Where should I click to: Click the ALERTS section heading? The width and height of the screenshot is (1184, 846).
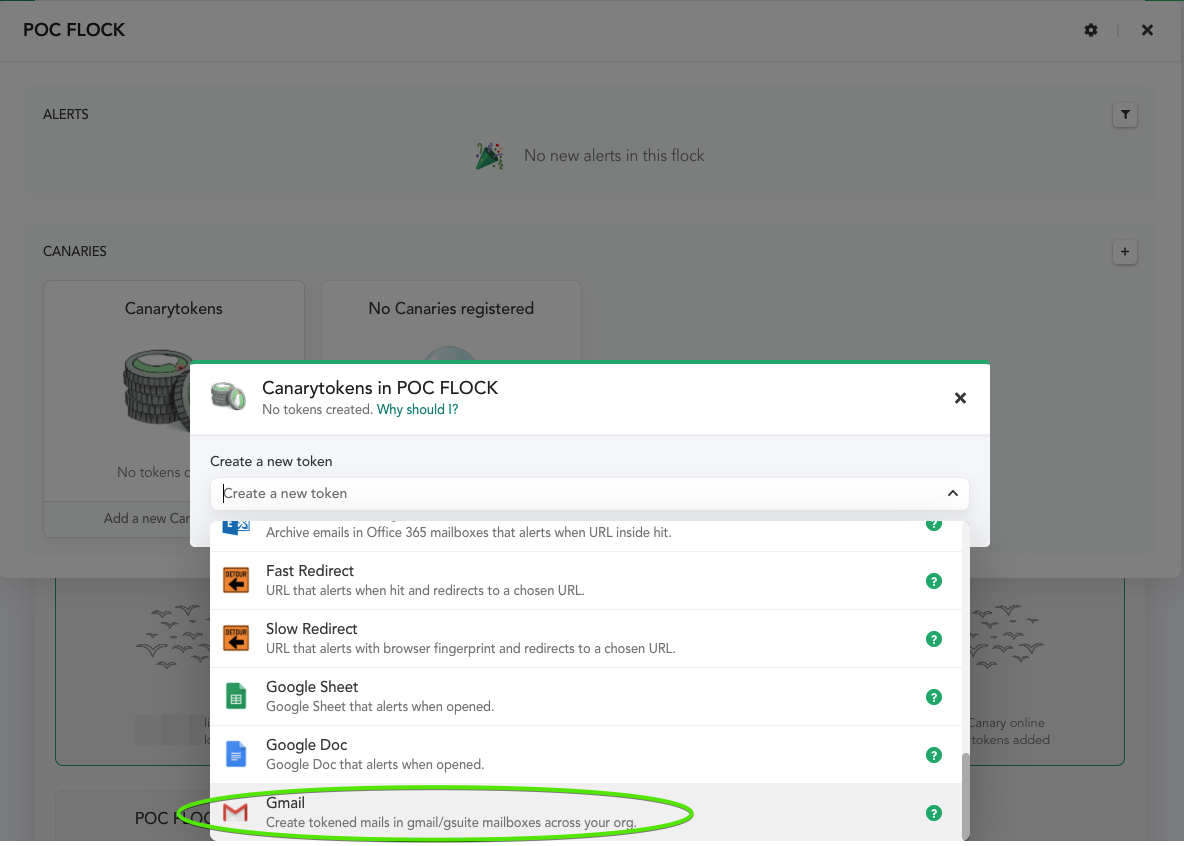point(66,115)
